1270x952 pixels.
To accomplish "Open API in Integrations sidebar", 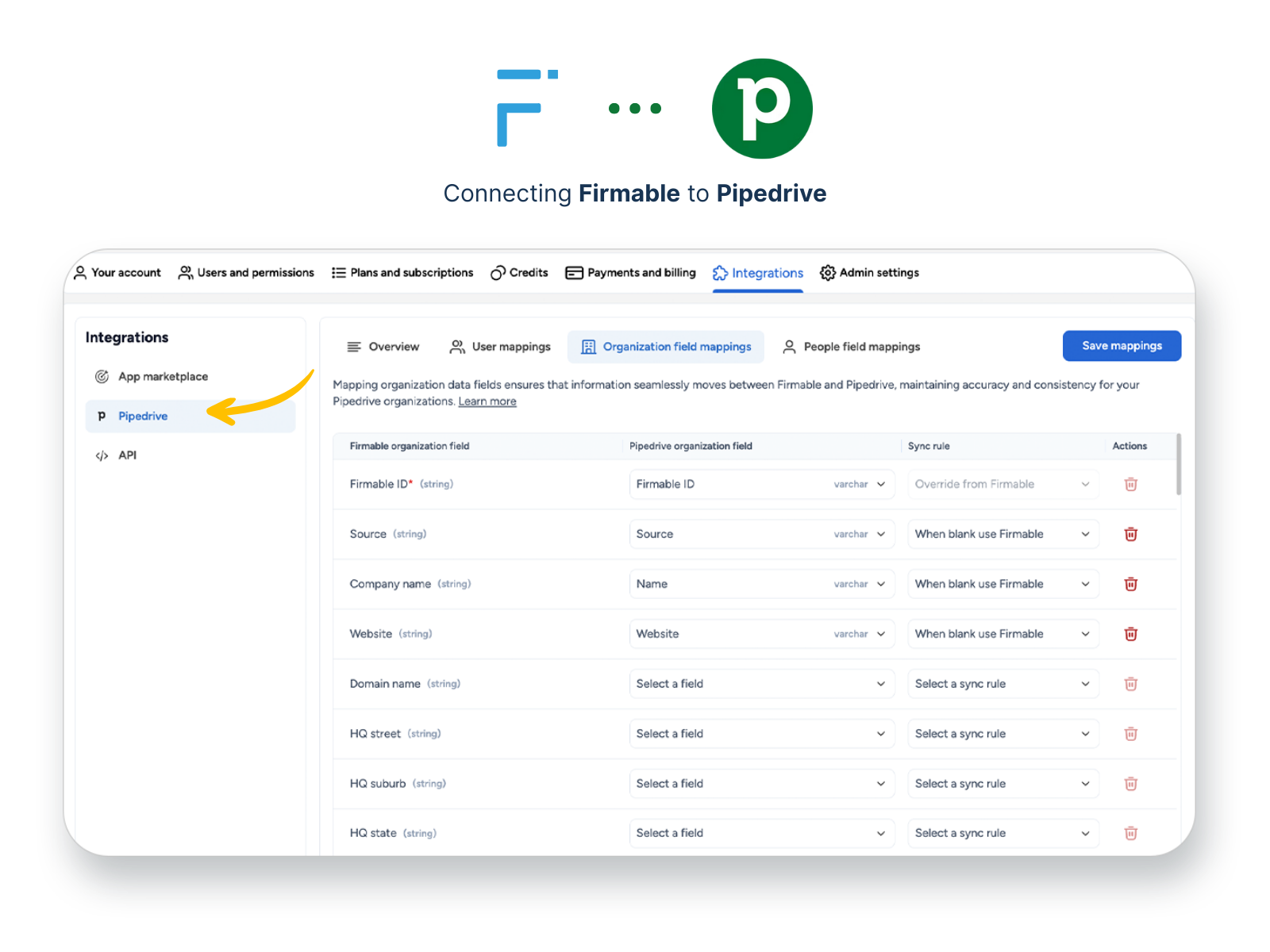I will pyautogui.click(x=190, y=455).
